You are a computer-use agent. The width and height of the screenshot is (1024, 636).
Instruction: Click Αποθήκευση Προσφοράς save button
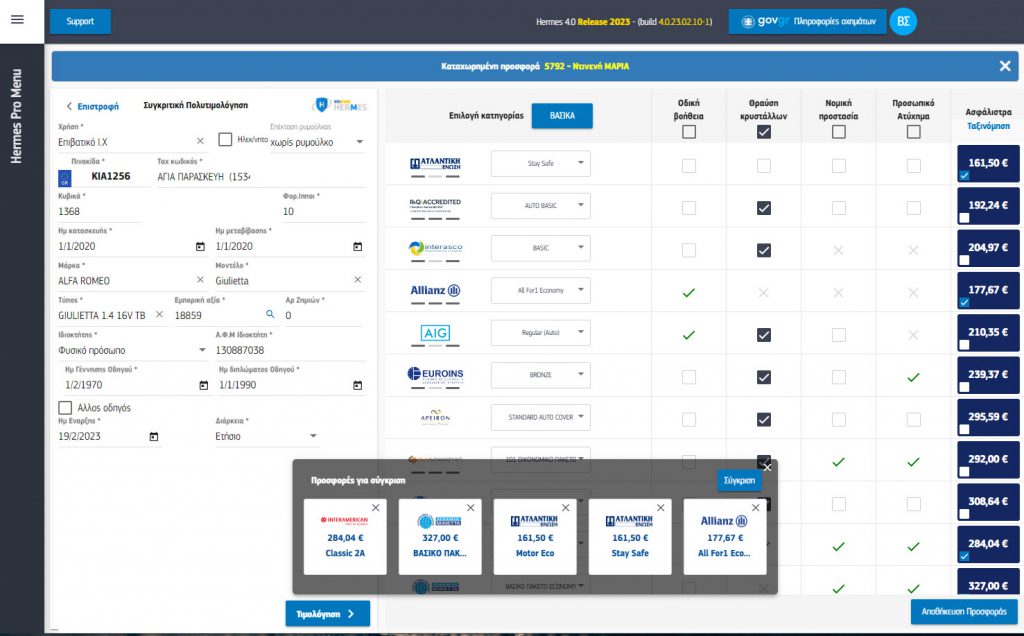964,612
